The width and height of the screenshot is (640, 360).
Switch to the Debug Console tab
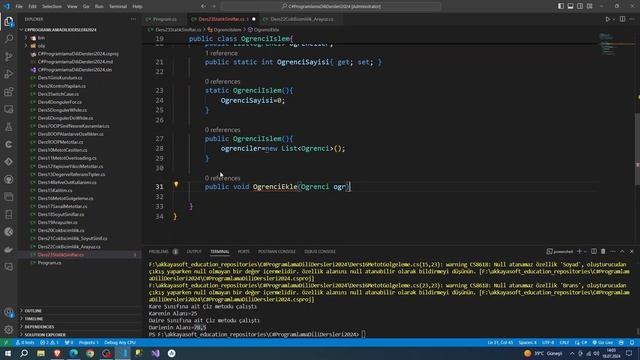point(320,251)
